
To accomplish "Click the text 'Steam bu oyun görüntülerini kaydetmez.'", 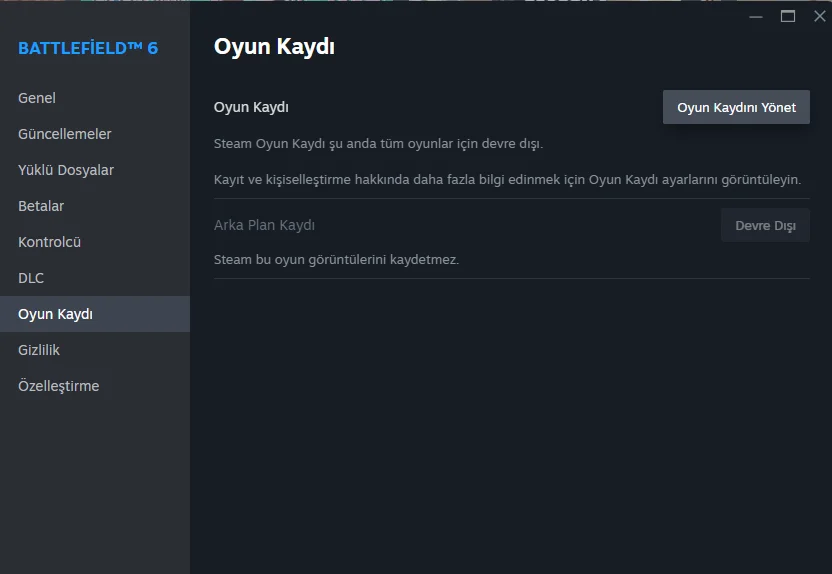I will coord(336,259).
